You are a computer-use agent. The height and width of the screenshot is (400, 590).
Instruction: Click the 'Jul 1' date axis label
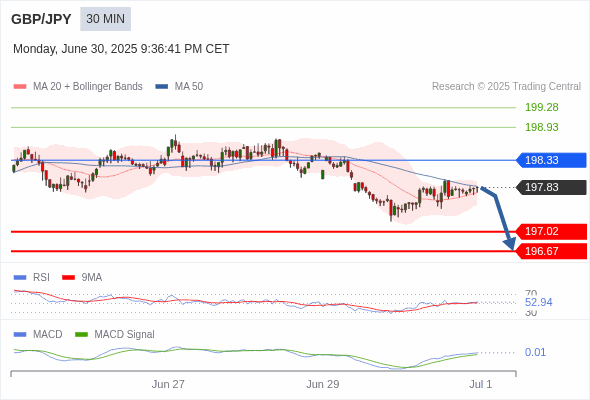coord(481,384)
